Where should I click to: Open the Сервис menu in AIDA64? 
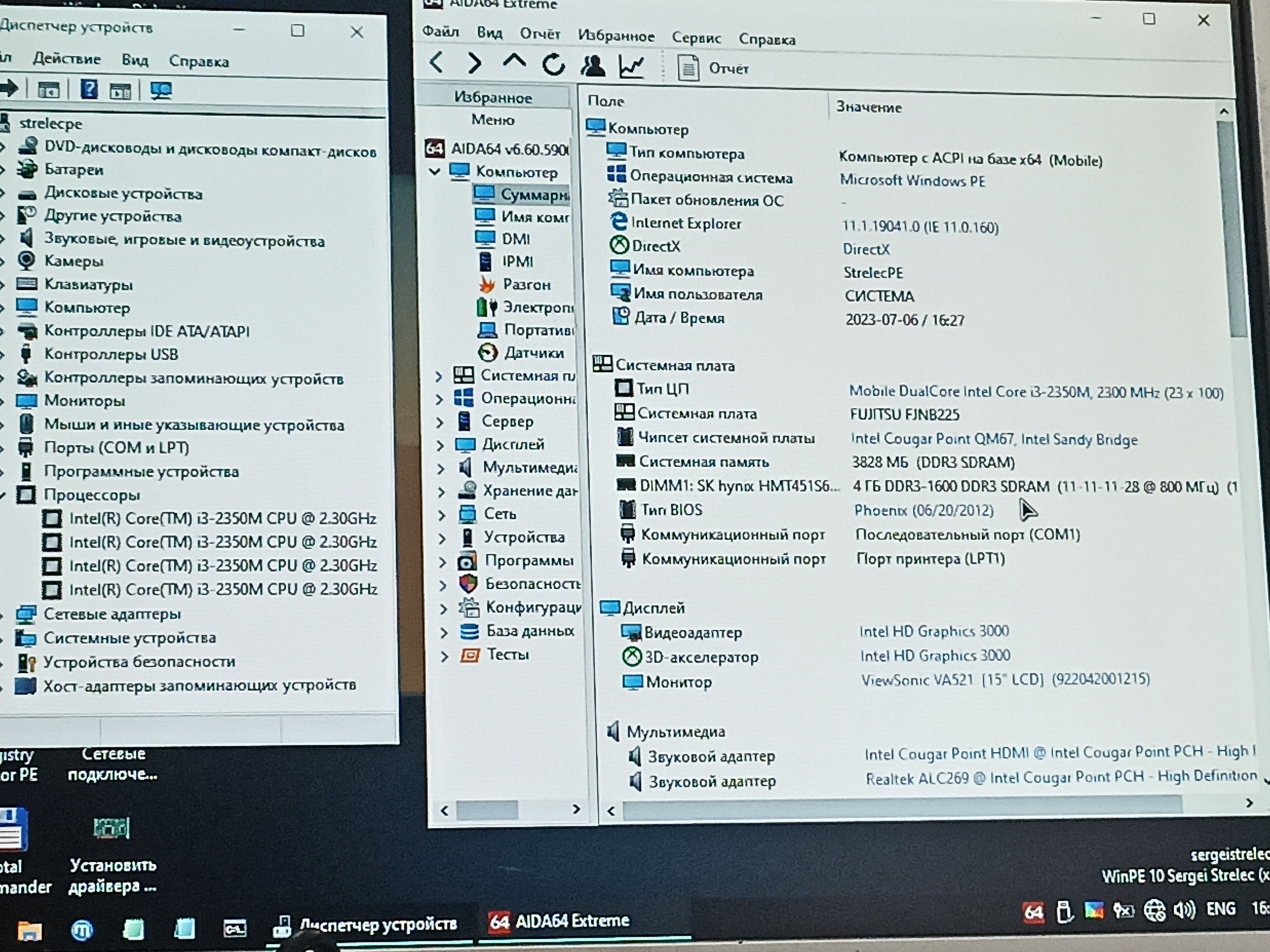point(696,38)
